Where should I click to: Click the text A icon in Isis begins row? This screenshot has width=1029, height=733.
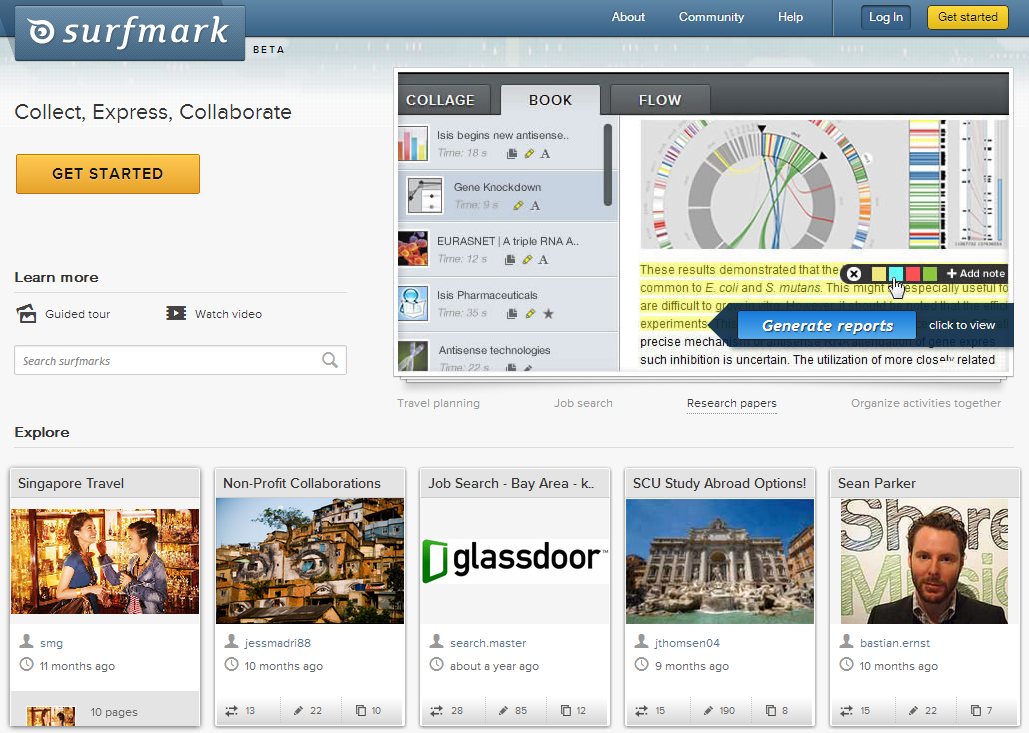(545, 154)
